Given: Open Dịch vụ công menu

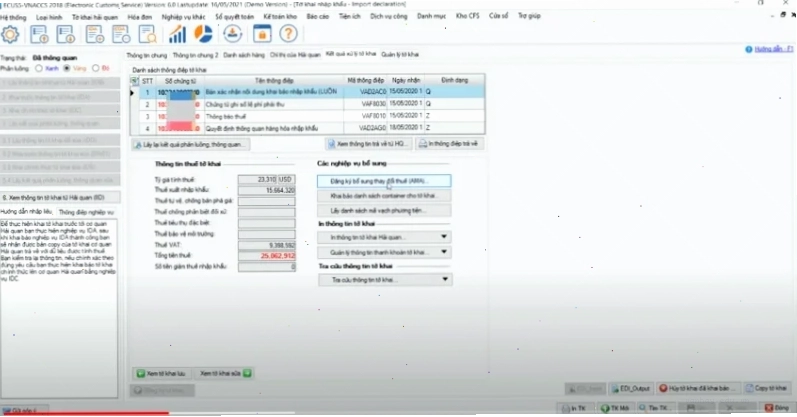Looking at the screenshot, I should (x=389, y=16).
